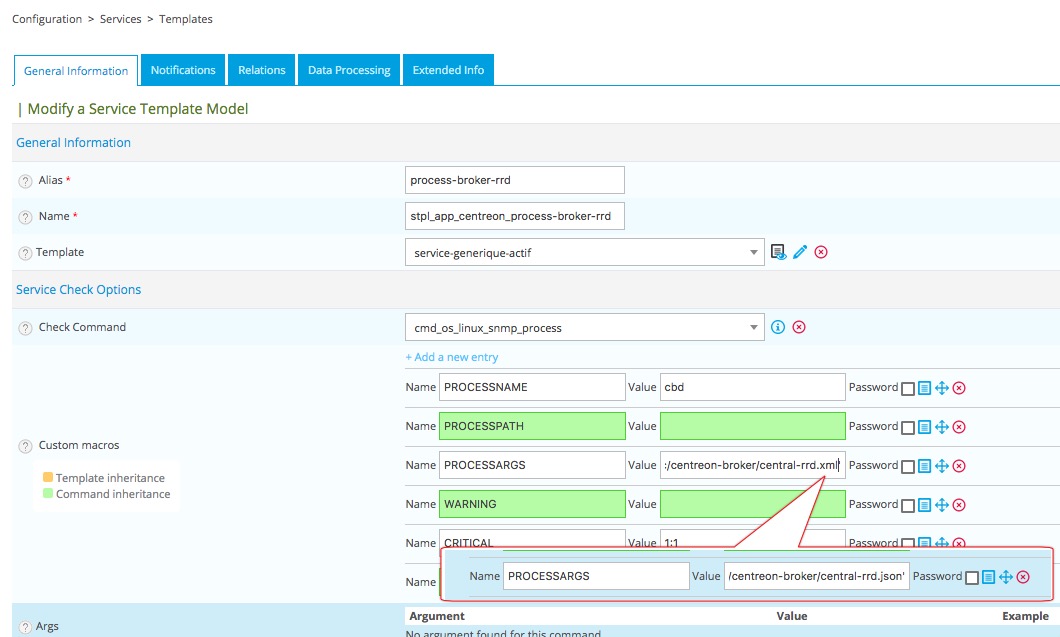This screenshot has height=637, width=1060.
Task: Enable Password checkbox for PROCESSNAME macro
Action: click(908, 388)
